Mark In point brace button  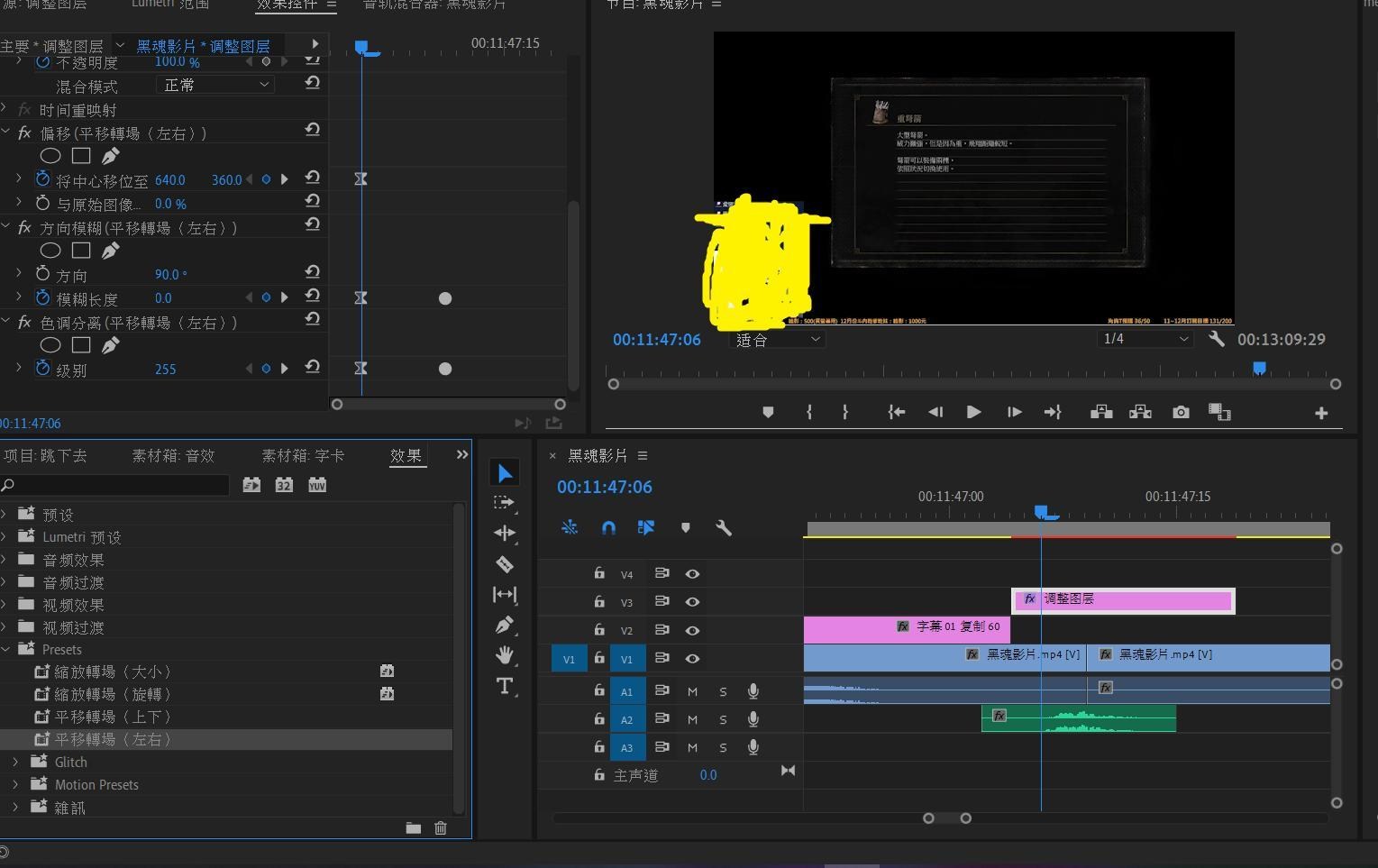(809, 412)
